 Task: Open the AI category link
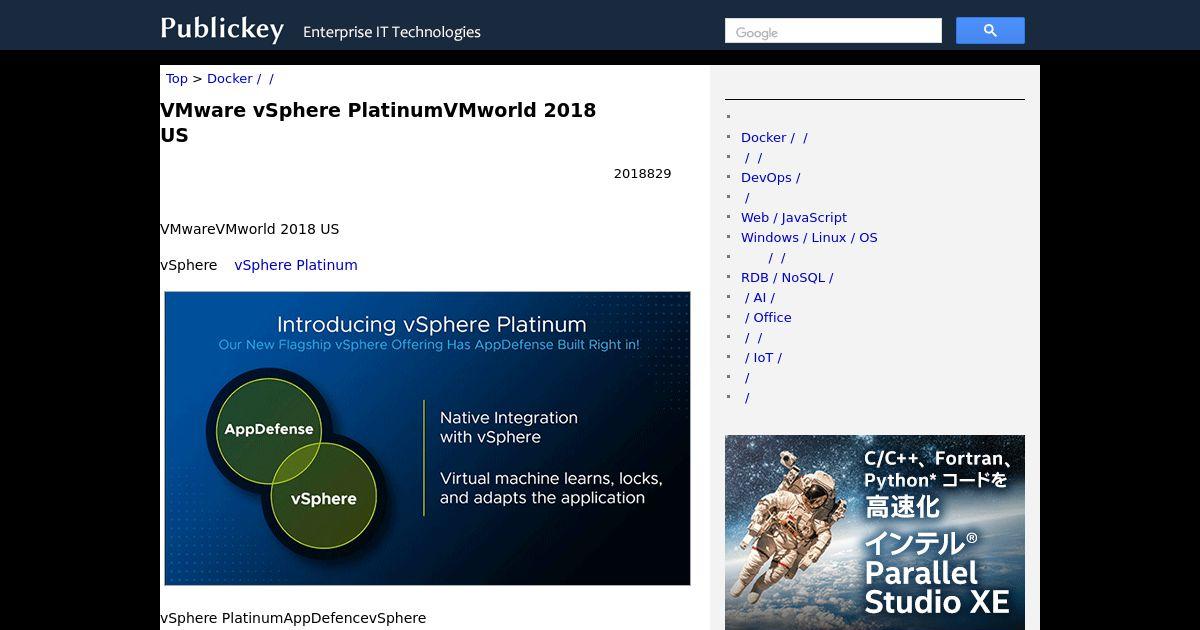(x=759, y=298)
